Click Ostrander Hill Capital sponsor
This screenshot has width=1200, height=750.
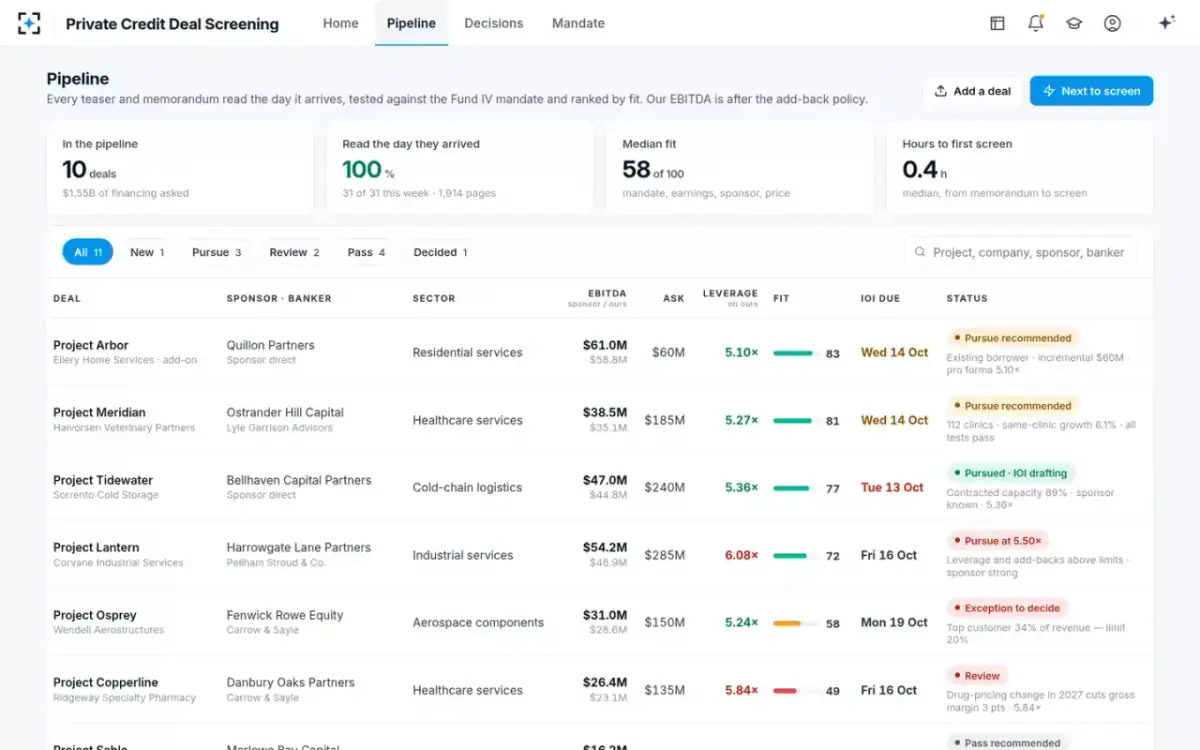click(x=285, y=412)
